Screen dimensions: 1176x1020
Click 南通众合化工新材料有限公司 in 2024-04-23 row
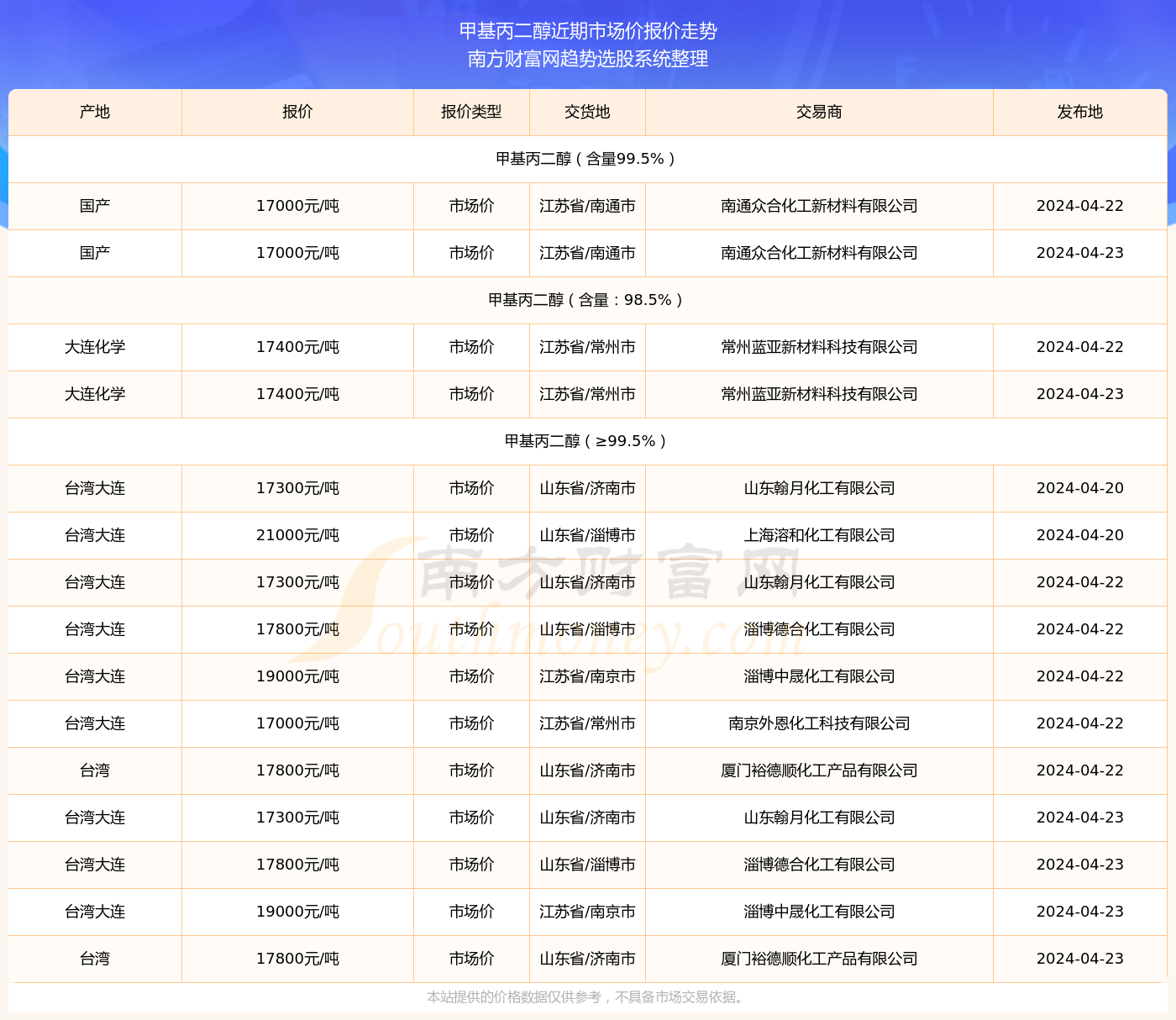(819, 253)
